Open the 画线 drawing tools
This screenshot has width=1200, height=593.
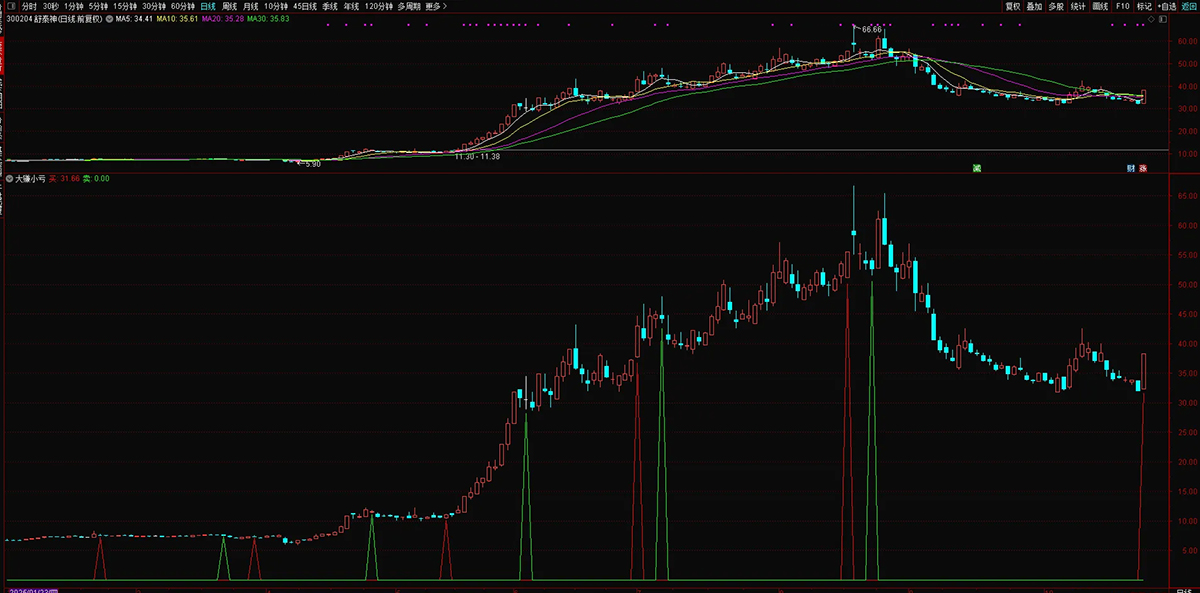point(1100,6)
